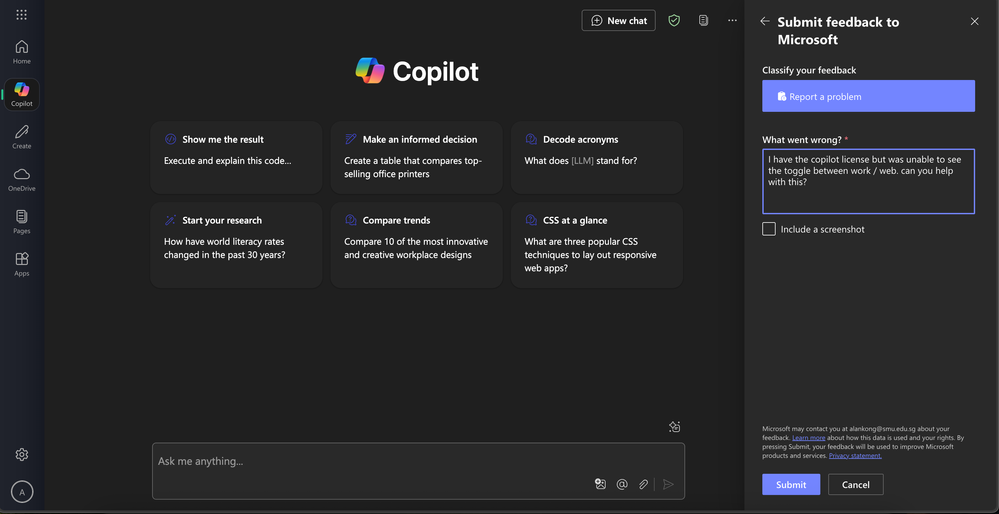Screen dimensions: 999x514
Task: Open the Privacy statement link
Action: [856, 455]
